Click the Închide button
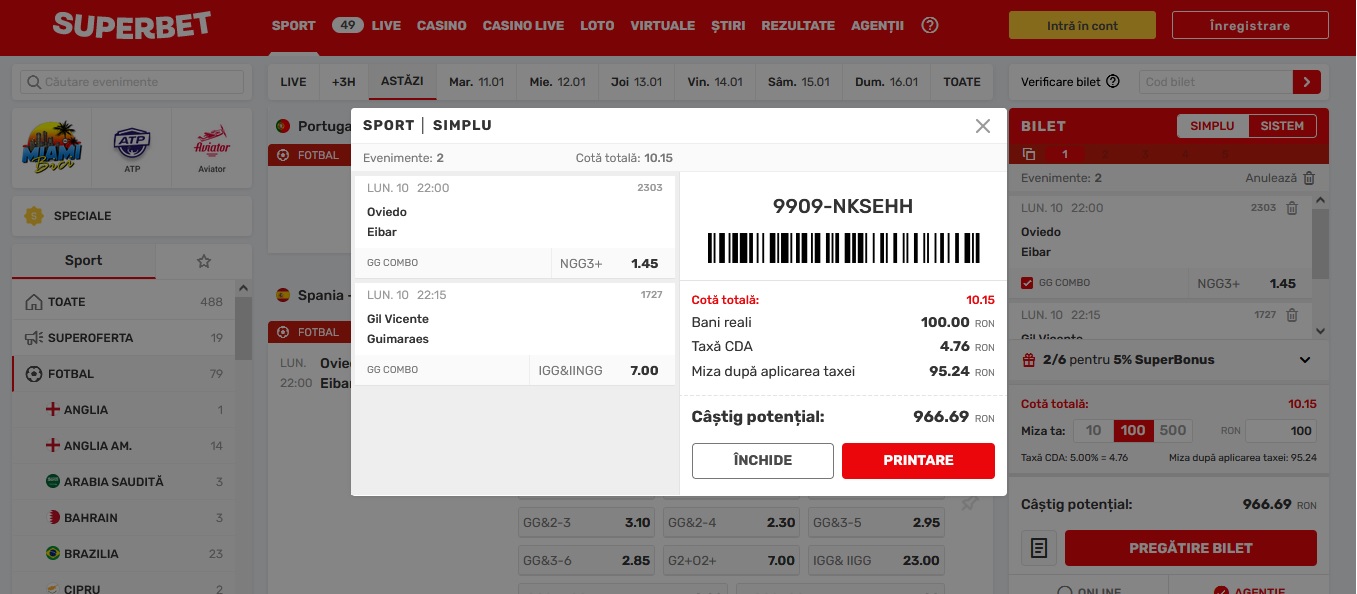 click(x=763, y=461)
